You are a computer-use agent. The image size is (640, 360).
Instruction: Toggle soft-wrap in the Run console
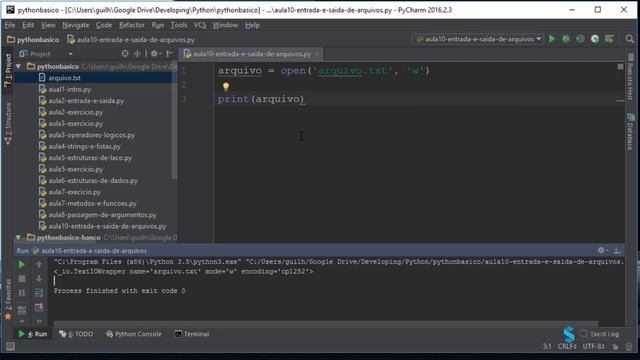click(x=39, y=293)
